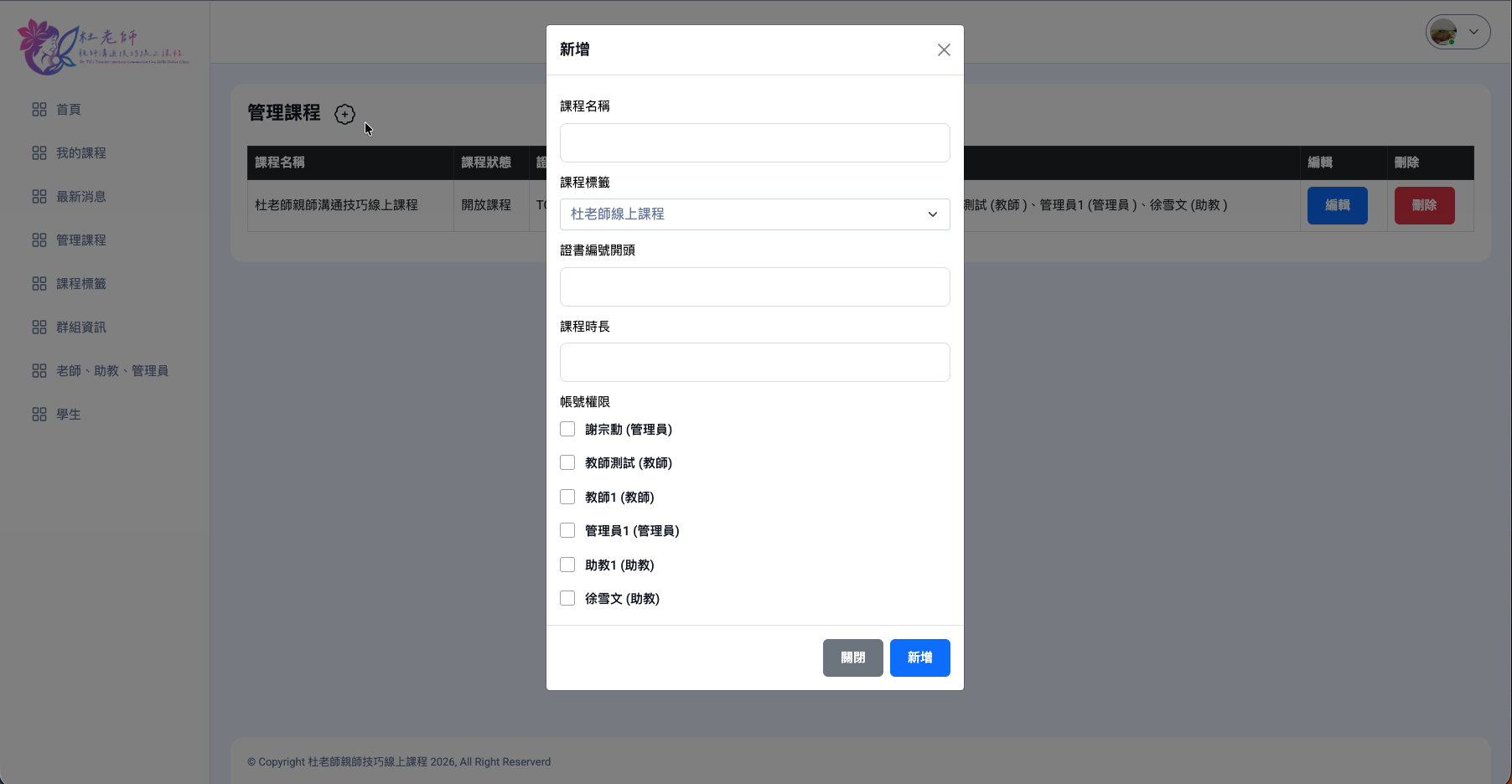Open 群組資訊 in the sidebar menu

pyautogui.click(x=81, y=328)
